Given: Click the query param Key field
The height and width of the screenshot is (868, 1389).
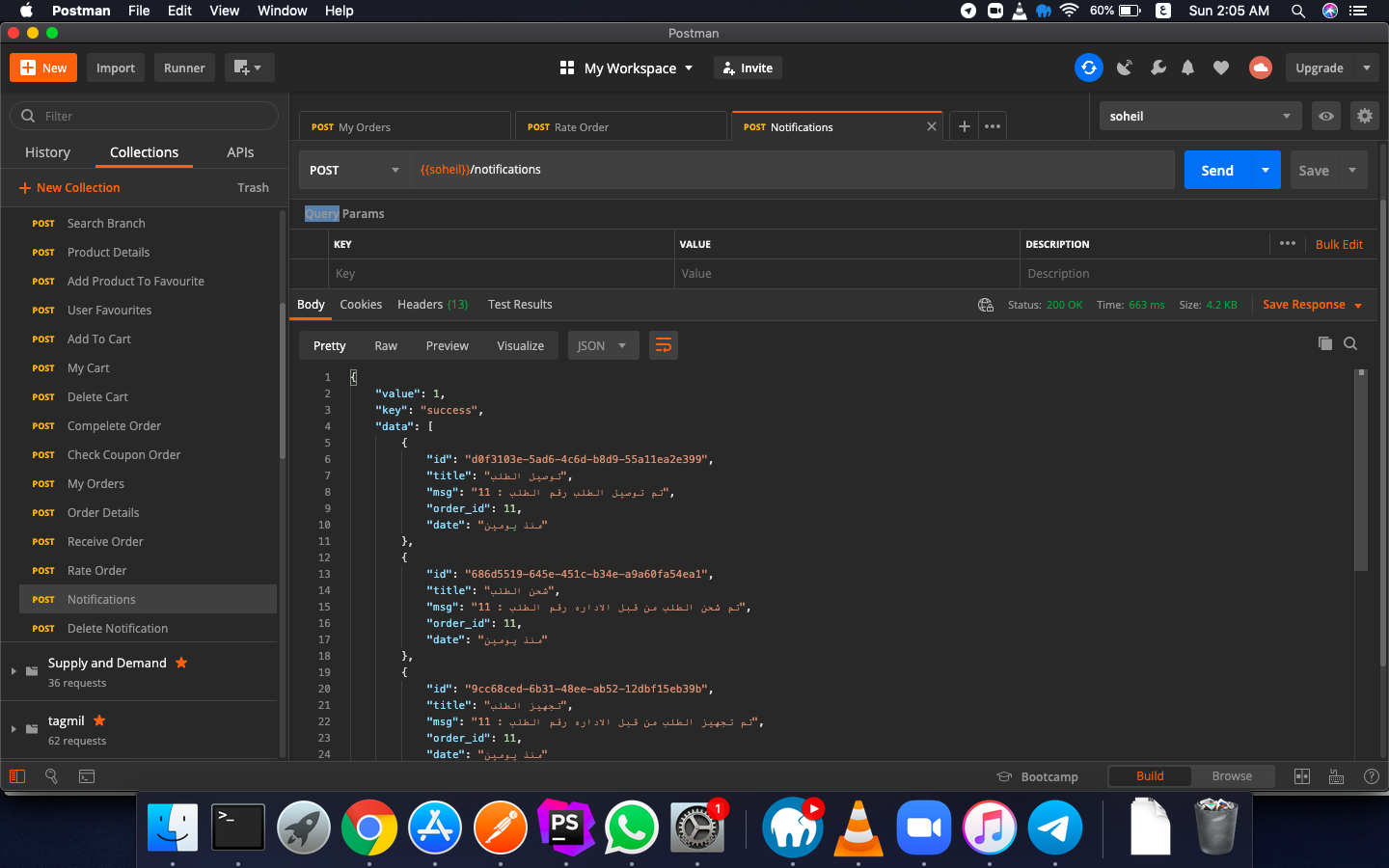Looking at the screenshot, I should 501,273.
